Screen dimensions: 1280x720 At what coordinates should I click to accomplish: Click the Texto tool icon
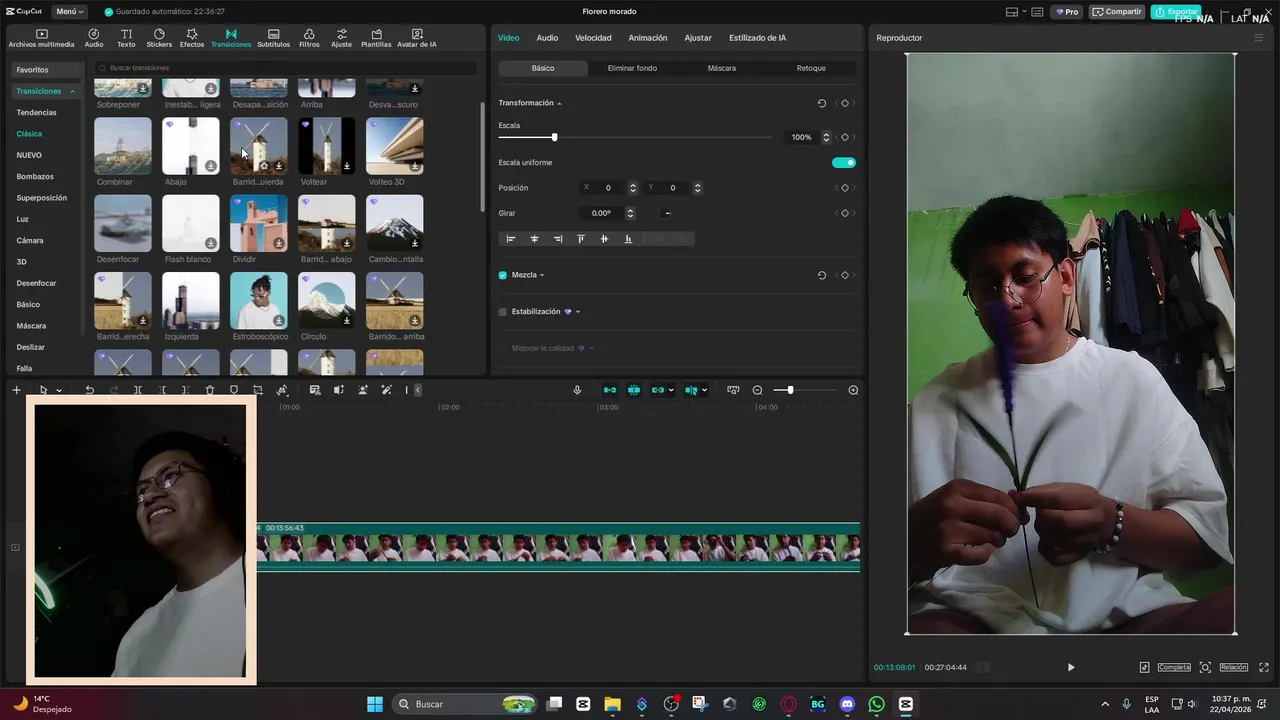(x=126, y=38)
